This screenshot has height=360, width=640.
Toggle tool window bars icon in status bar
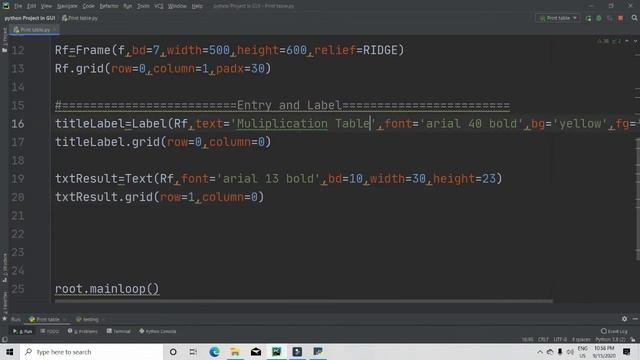click(4, 340)
